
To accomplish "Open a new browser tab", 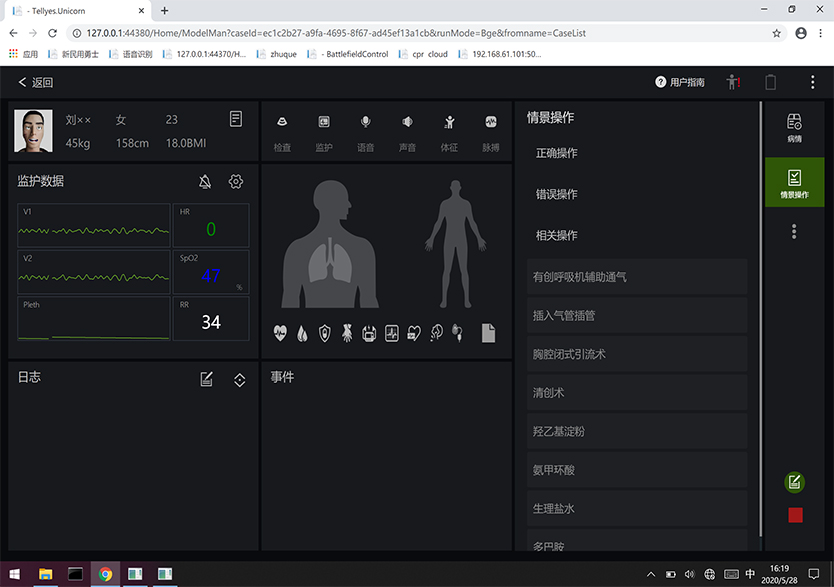I will [x=164, y=11].
